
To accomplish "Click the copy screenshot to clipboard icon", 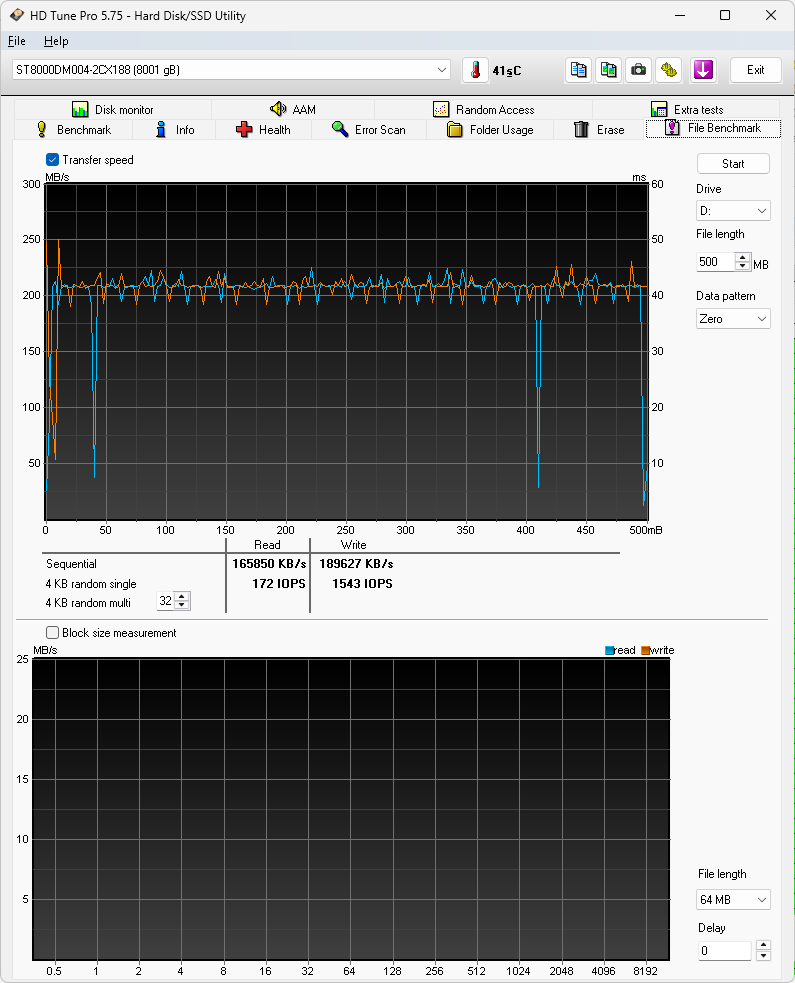I will click(x=608, y=70).
